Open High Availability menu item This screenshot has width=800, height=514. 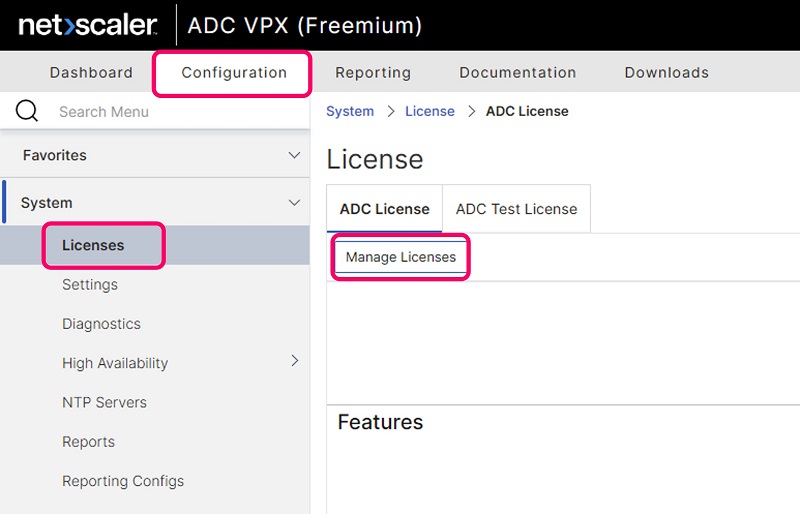[115, 363]
